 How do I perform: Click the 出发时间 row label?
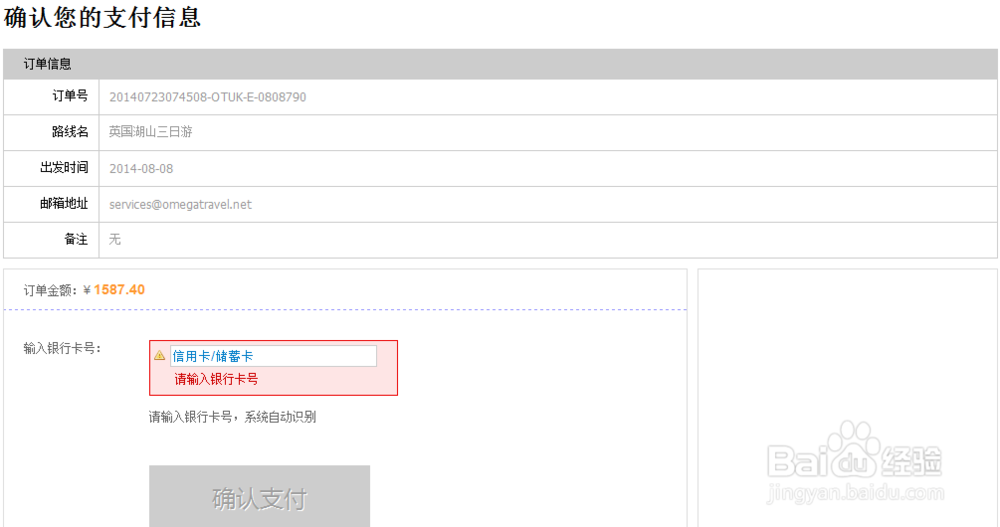[64, 168]
